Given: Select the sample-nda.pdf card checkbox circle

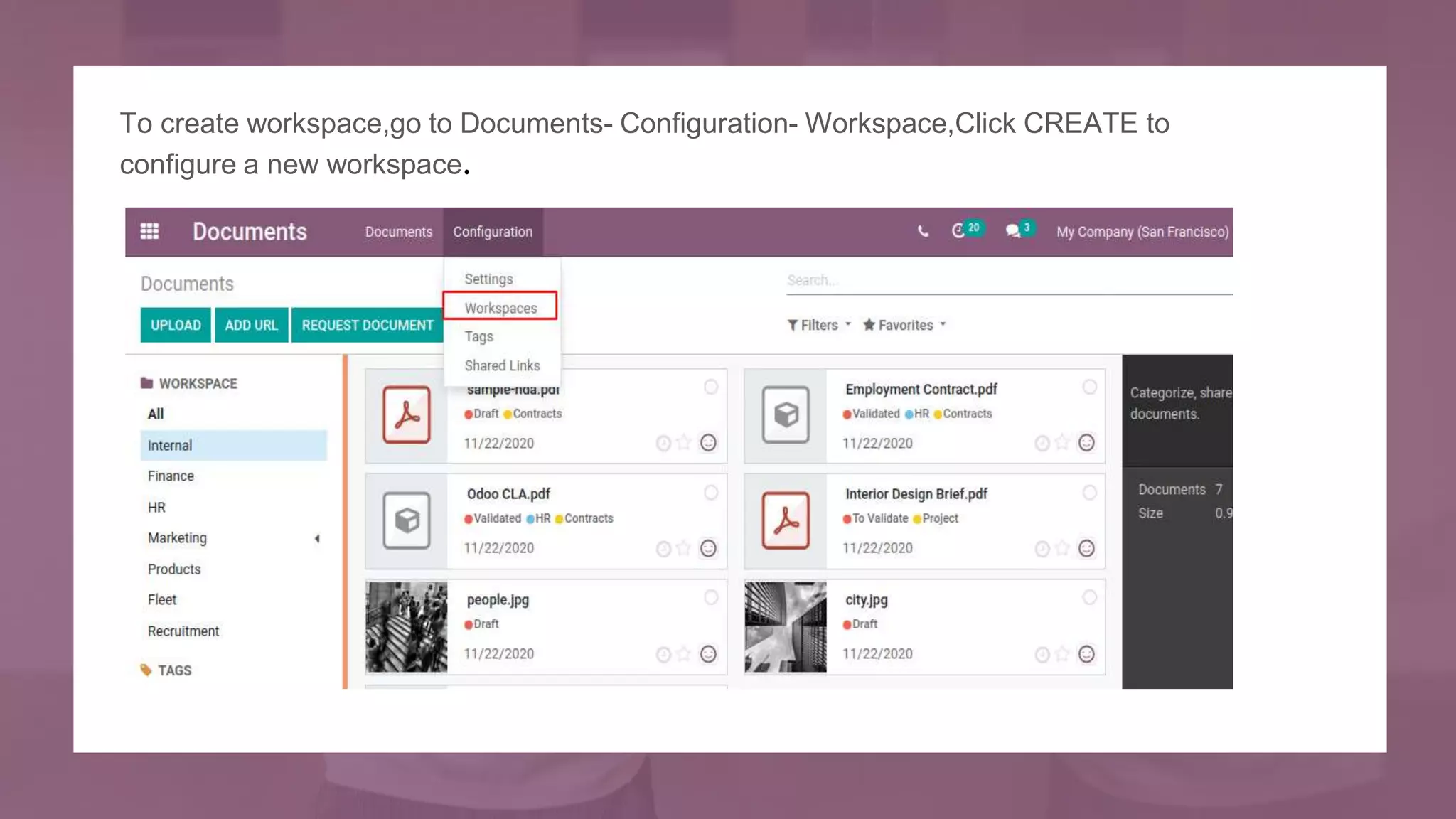Looking at the screenshot, I should click(711, 387).
